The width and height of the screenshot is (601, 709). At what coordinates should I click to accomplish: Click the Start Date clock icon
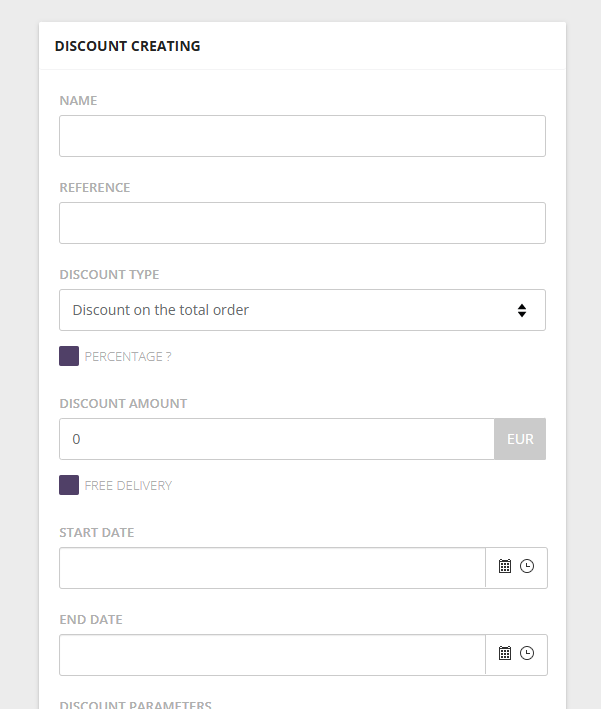(x=527, y=566)
